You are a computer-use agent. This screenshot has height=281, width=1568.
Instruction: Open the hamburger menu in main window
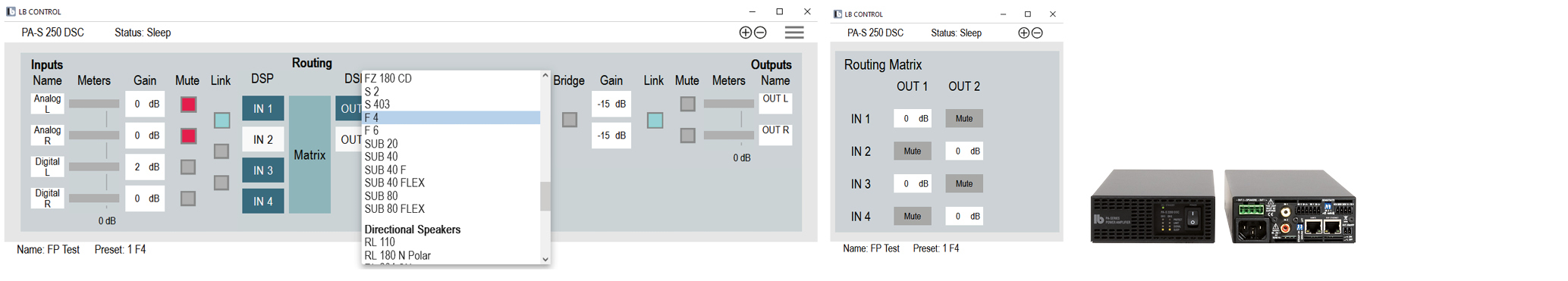(x=794, y=33)
